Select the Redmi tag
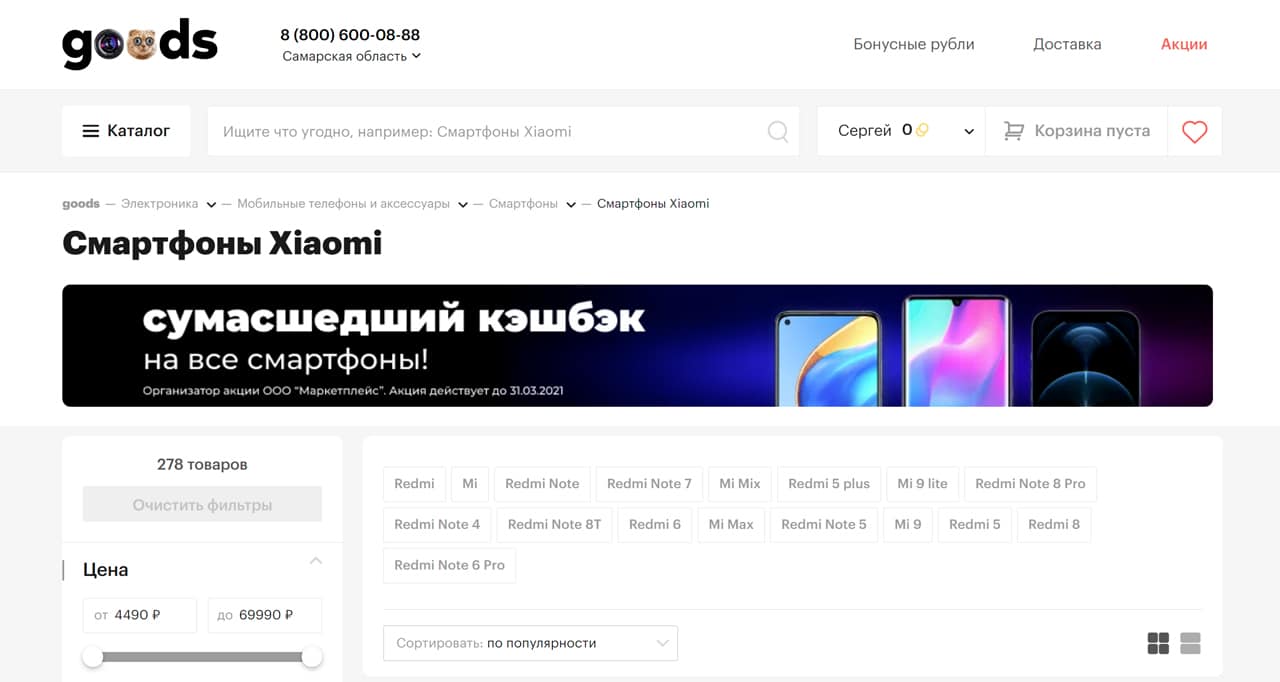Screen dimensions: 1280x682 (414, 484)
